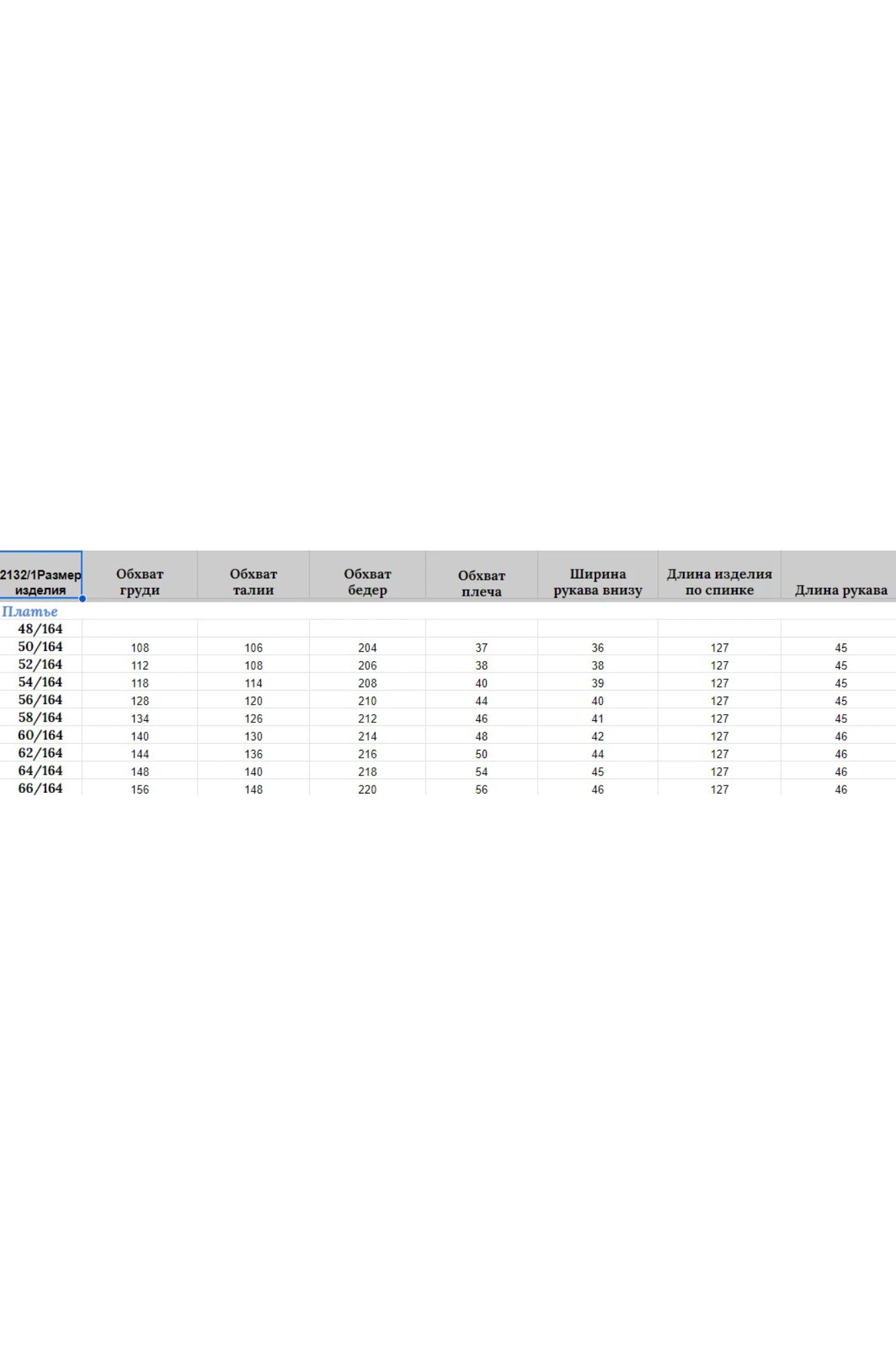Click hip girth cell showing 204
Viewport: 896px width, 1345px height.
pos(367,648)
